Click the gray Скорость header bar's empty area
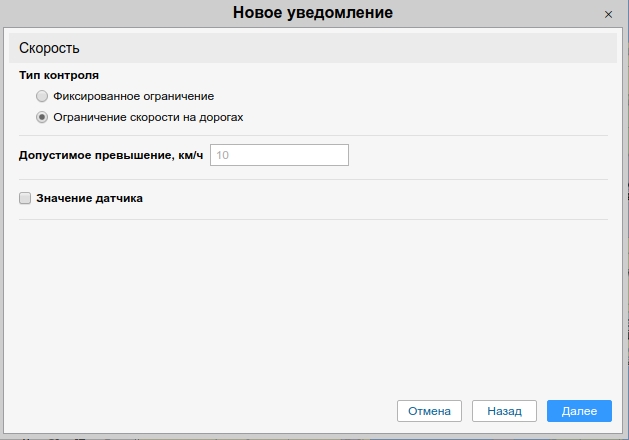Viewport: 629px width, 440px height. tap(350, 48)
